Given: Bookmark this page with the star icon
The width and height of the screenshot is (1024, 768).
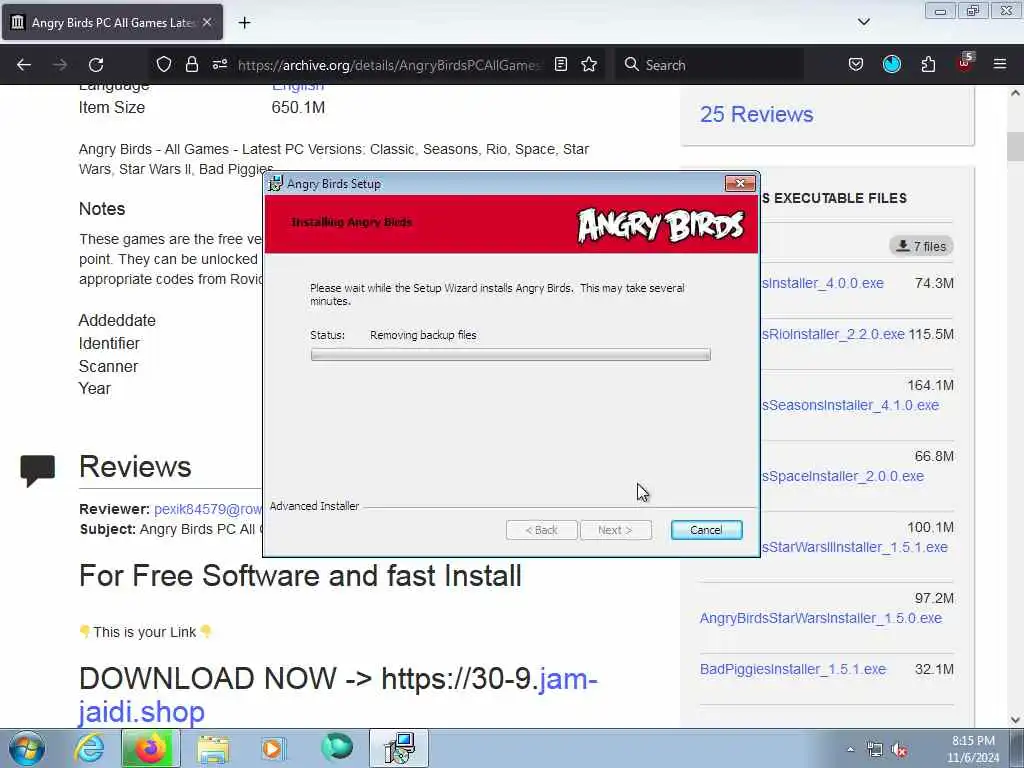Looking at the screenshot, I should (x=589, y=64).
